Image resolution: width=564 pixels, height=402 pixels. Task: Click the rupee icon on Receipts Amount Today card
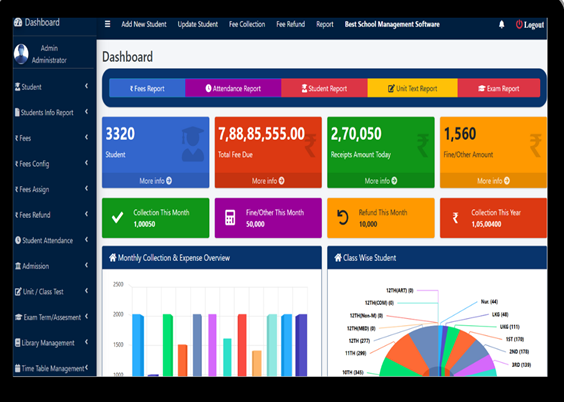pyautogui.click(x=423, y=145)
